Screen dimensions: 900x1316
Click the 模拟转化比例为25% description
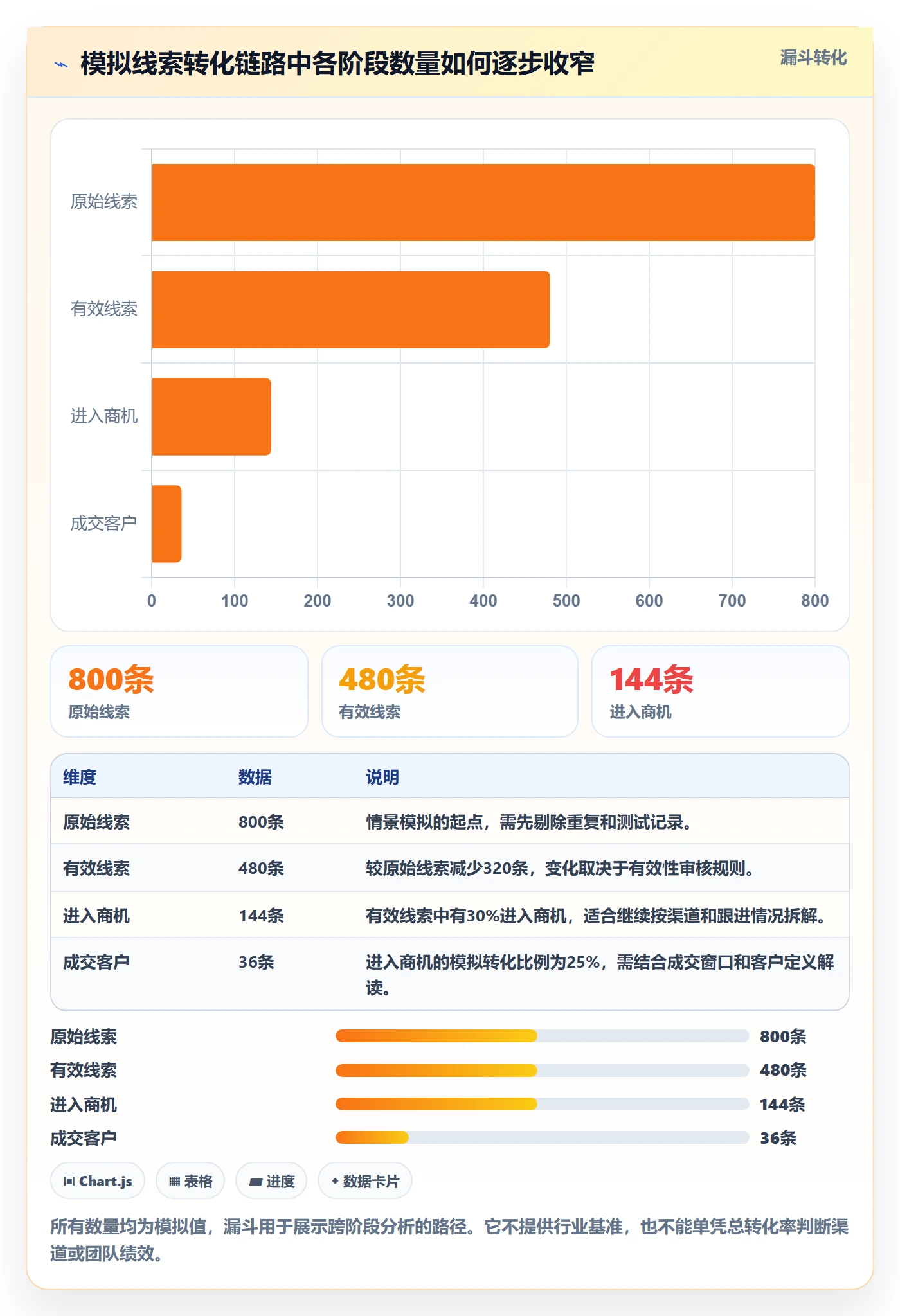tap(600, 975)
